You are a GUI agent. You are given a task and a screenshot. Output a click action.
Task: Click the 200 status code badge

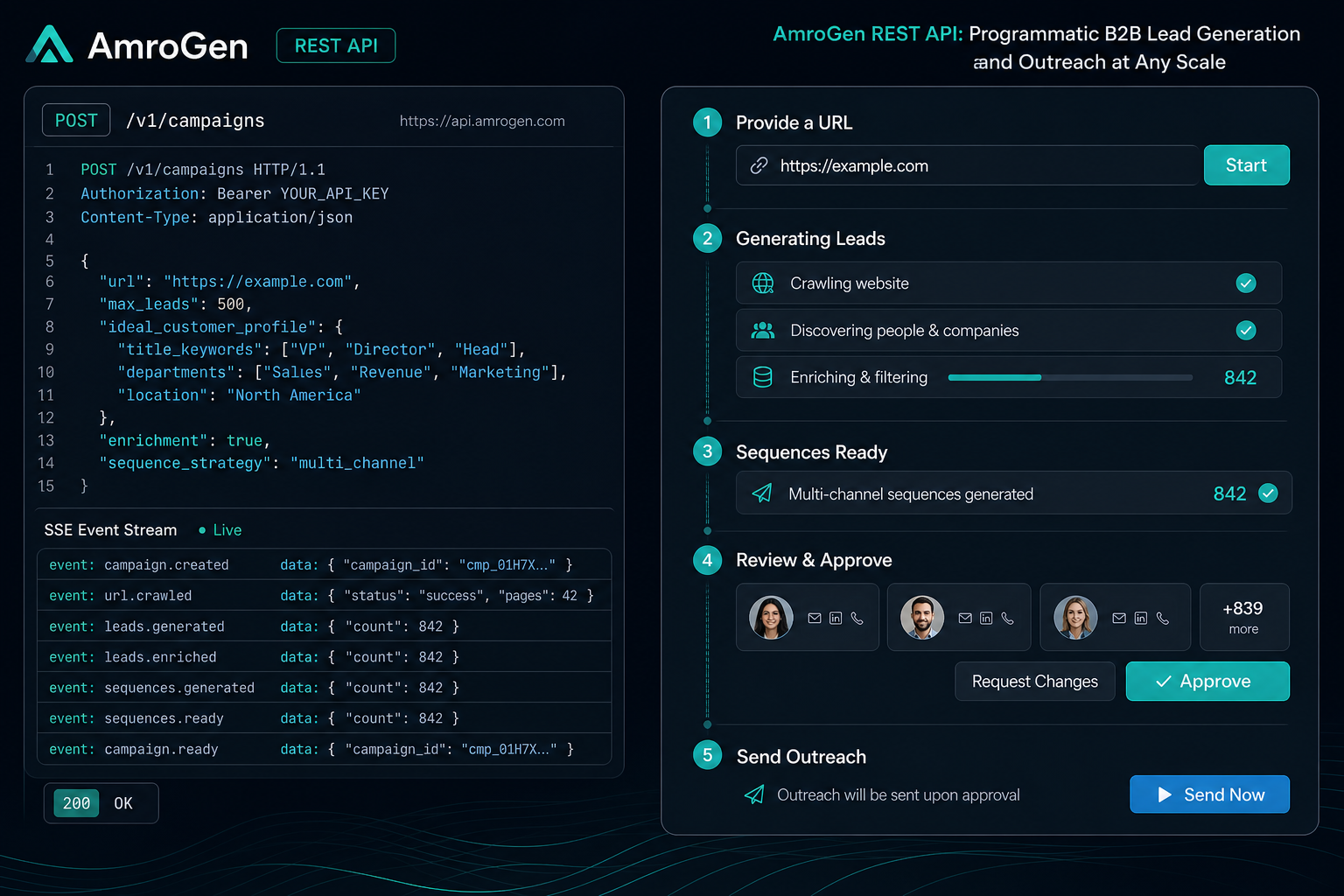pos(76,803)
